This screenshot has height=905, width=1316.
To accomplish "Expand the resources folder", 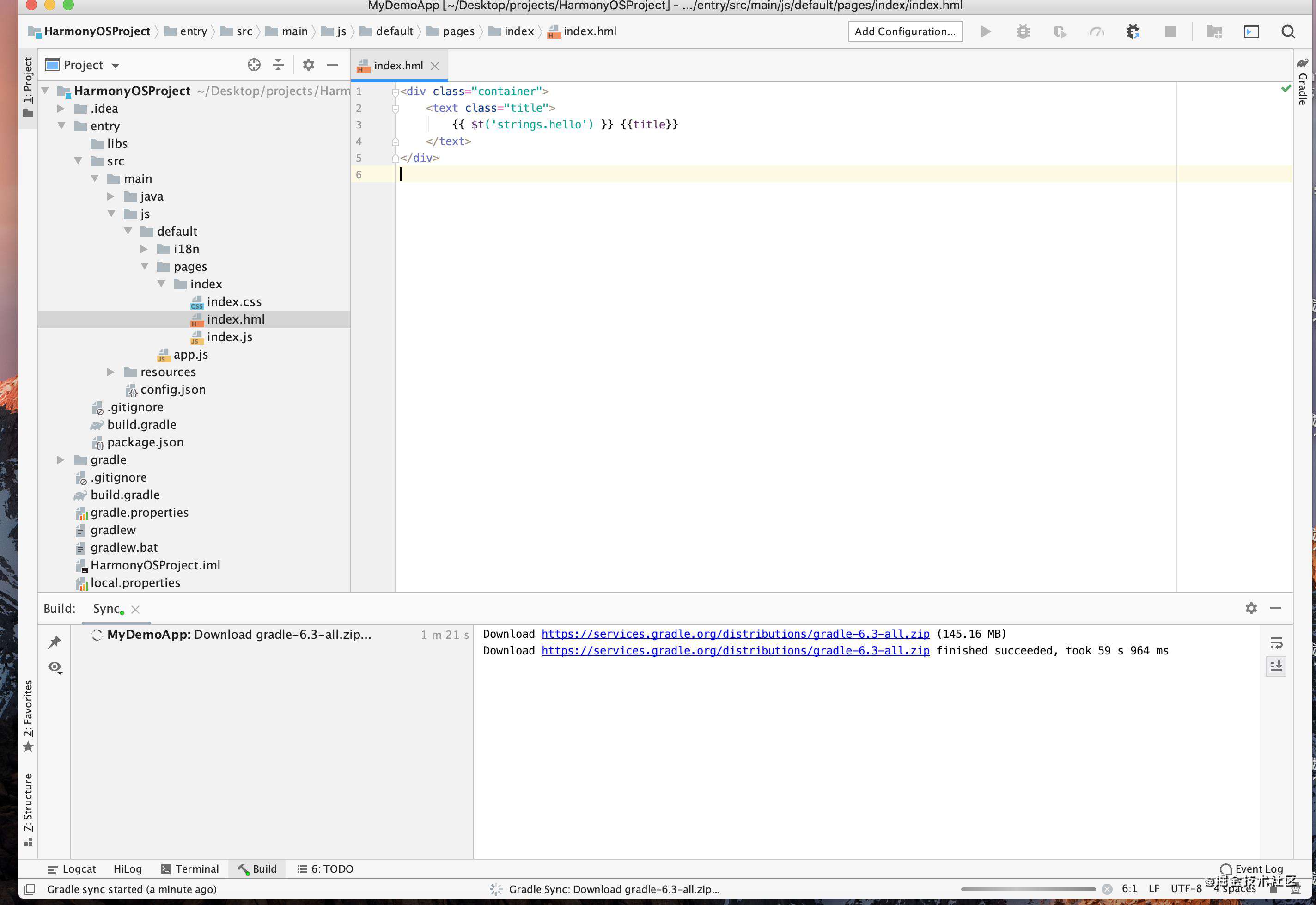I will point(110,372).
